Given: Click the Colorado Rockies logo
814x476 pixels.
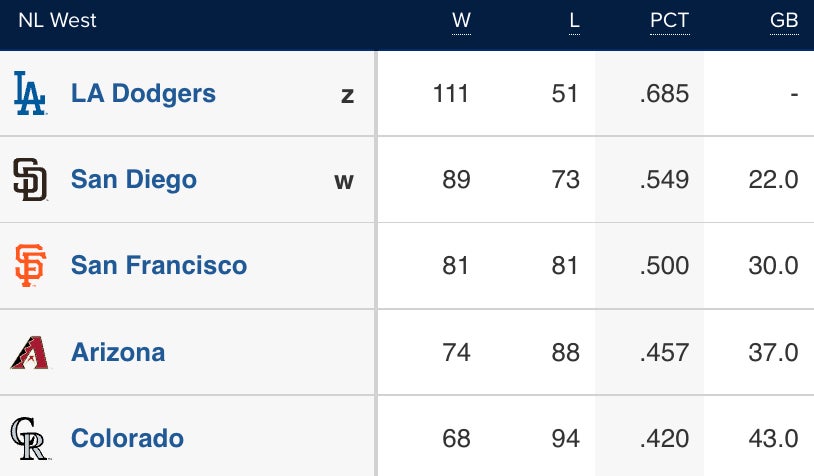Looking at the screenshot, I should [30, 438].
